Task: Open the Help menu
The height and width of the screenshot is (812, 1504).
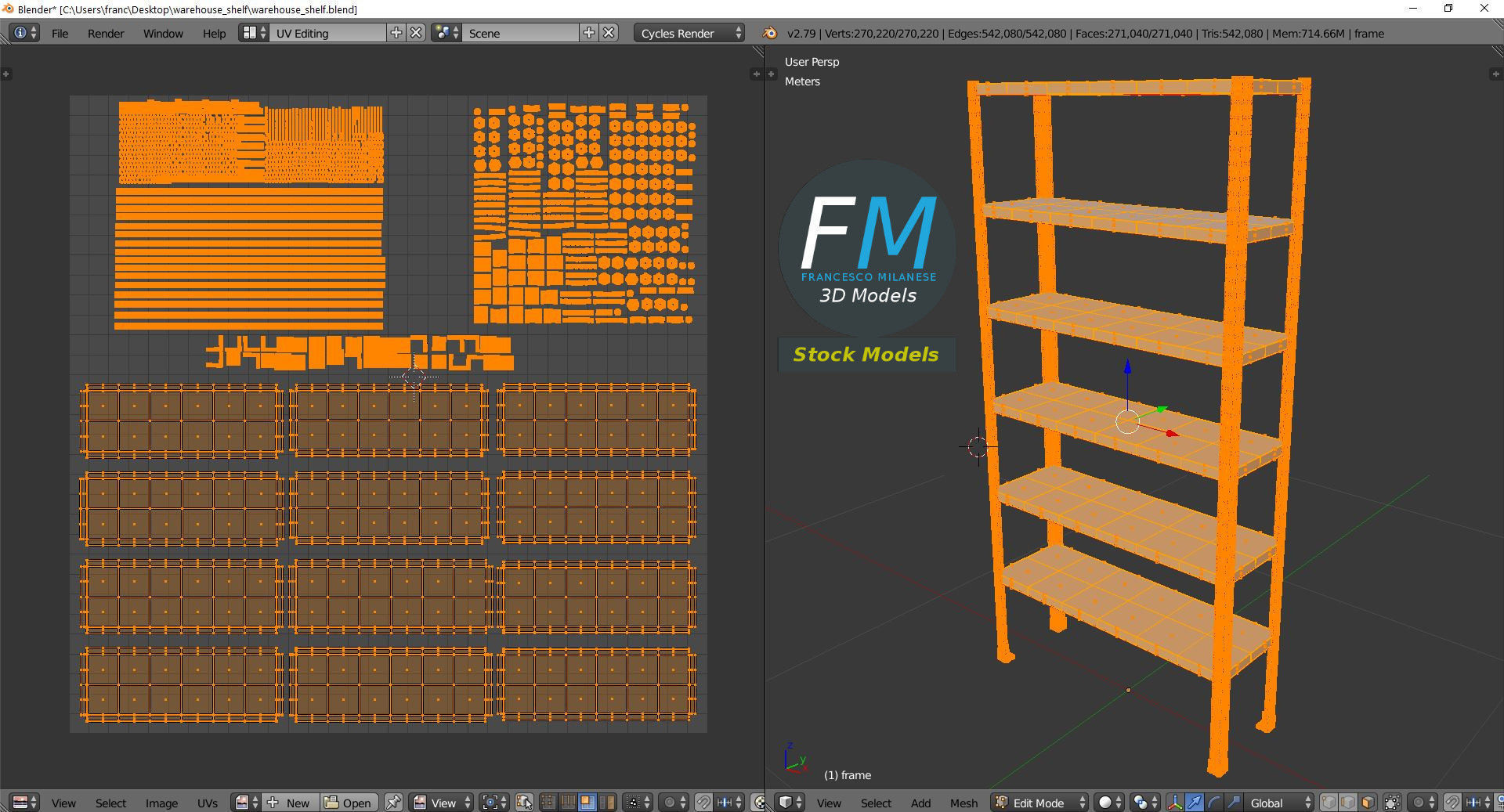Action: coord(214,33)
